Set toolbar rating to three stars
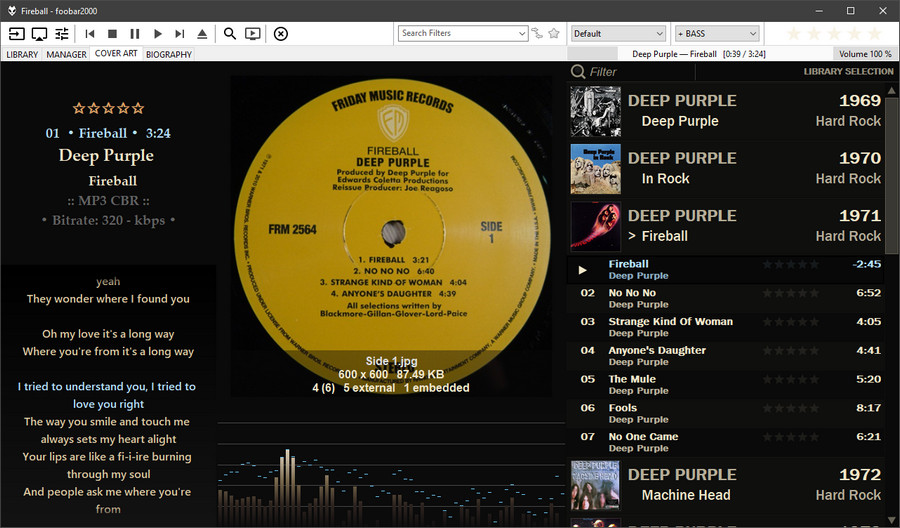The width and height of the screenshot is (900, 528). point(834,33)
